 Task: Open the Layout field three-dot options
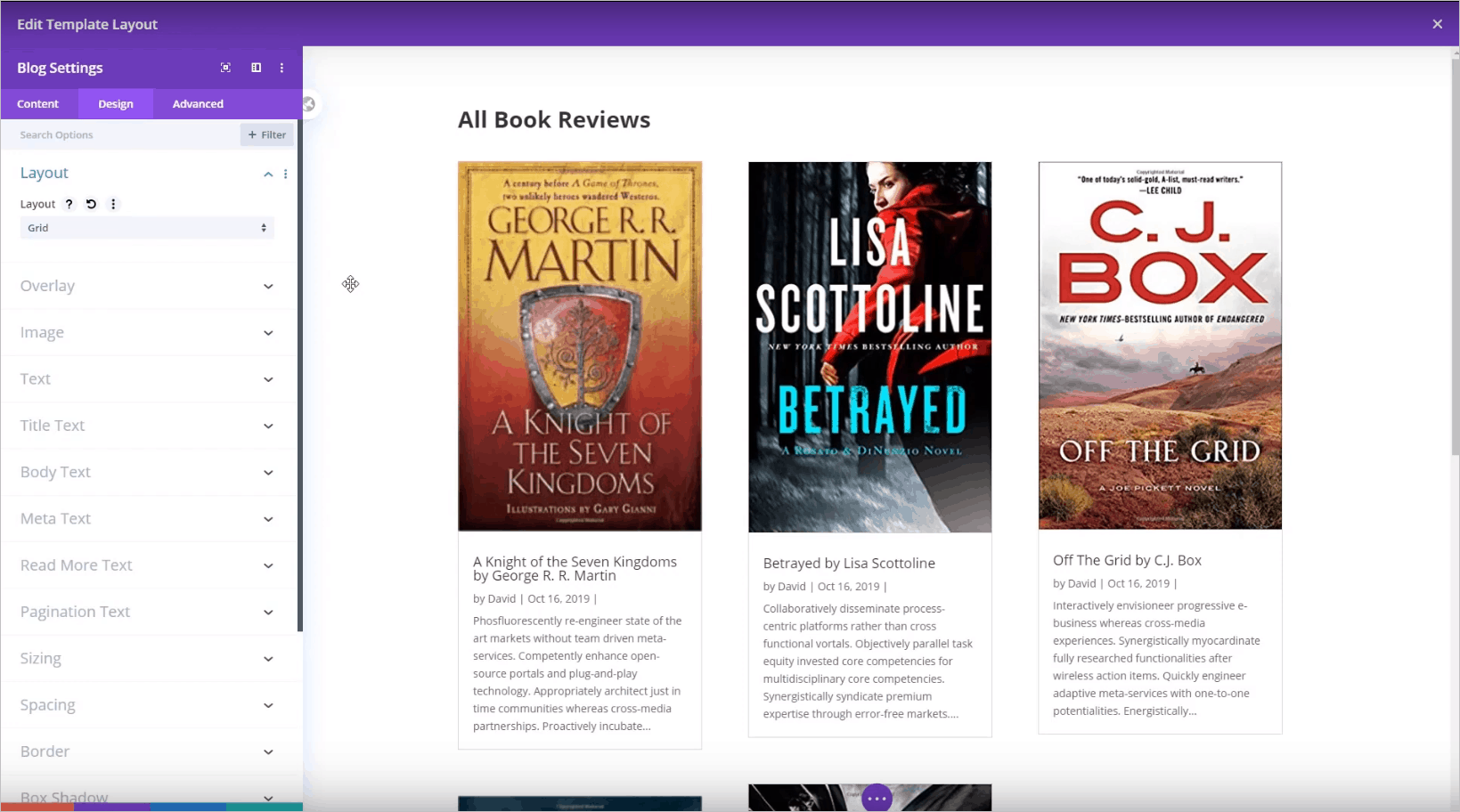click(x=113, y=204)
